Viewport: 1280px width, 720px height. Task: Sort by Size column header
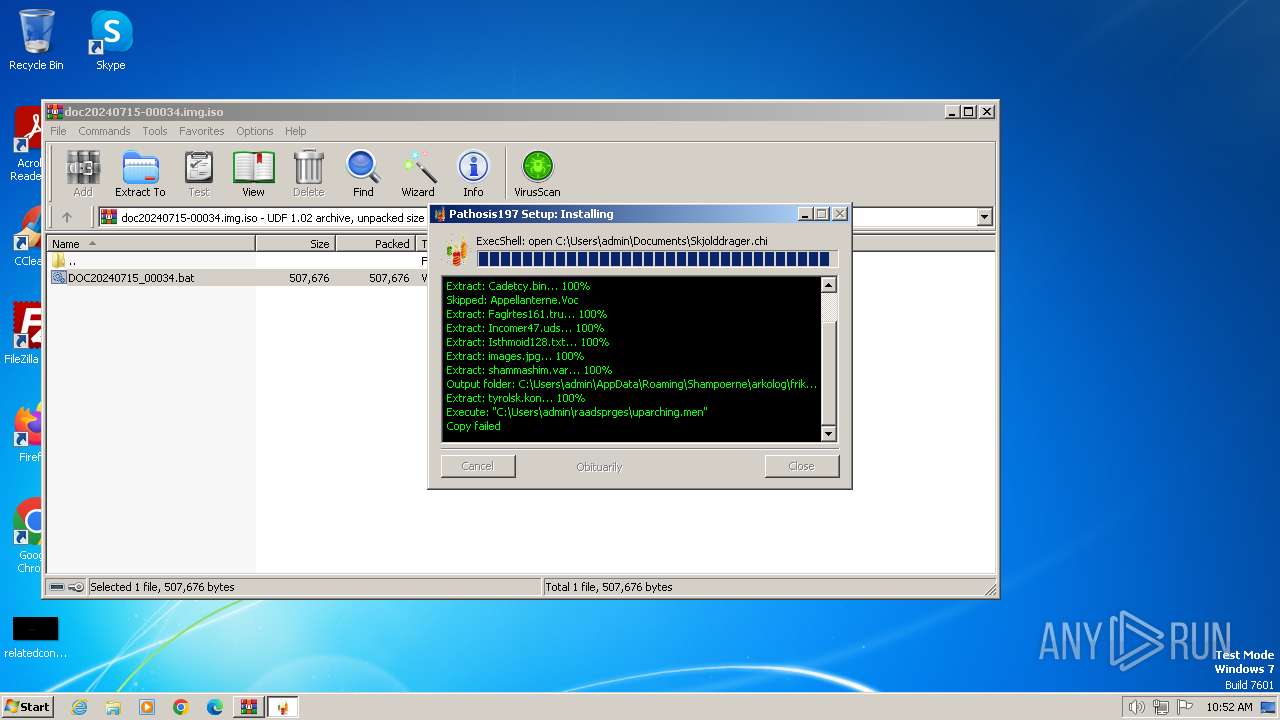click(x=295, y=244)
